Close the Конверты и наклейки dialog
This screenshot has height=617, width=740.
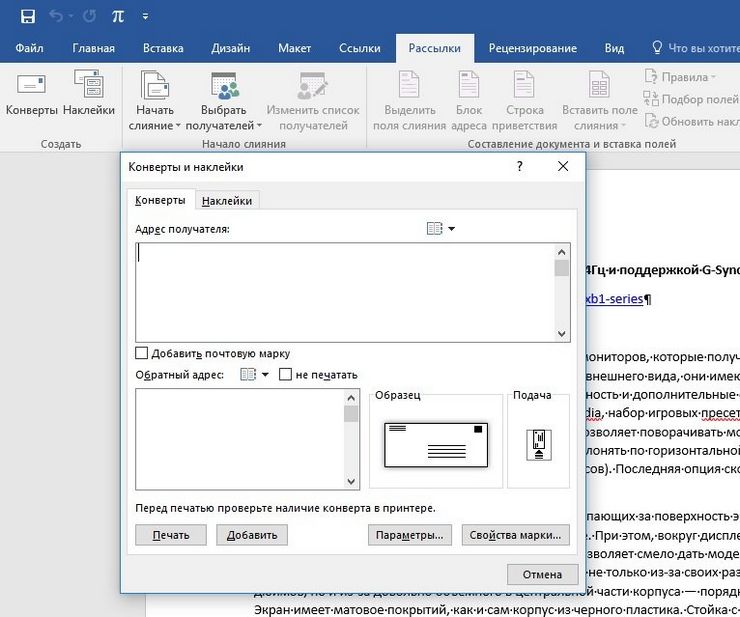pyautogui.click(x=563, y=166)
